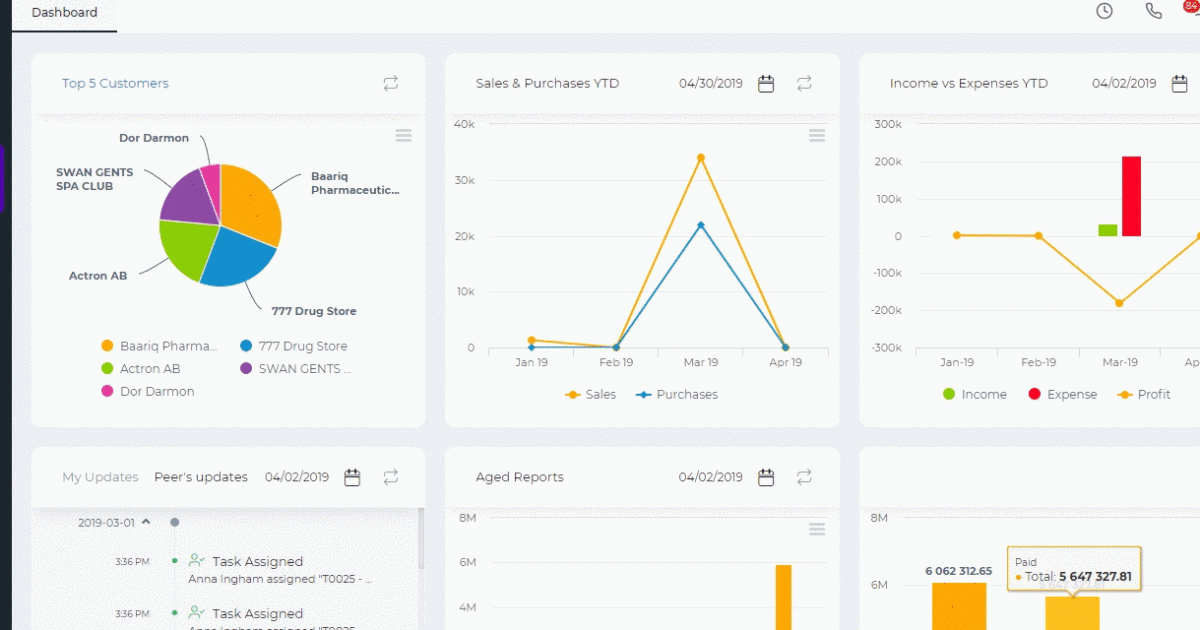
Task: Click the Purchases peak data point for Mar 19
Action: 701,225
